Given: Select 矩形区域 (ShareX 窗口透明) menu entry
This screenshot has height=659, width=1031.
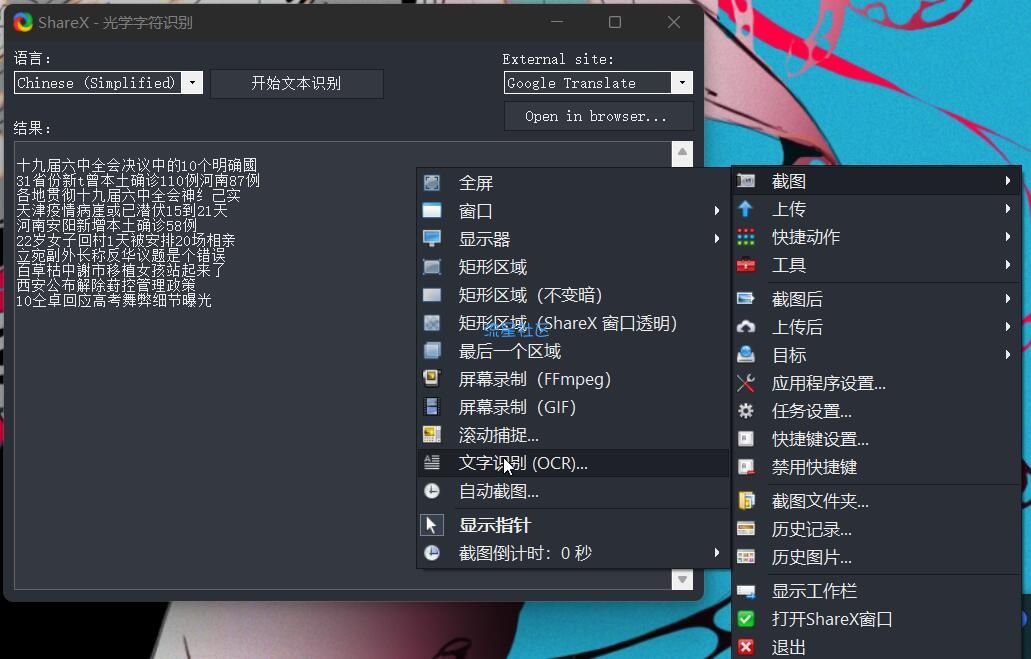Looking at the screenshot, I should point(573,323).
